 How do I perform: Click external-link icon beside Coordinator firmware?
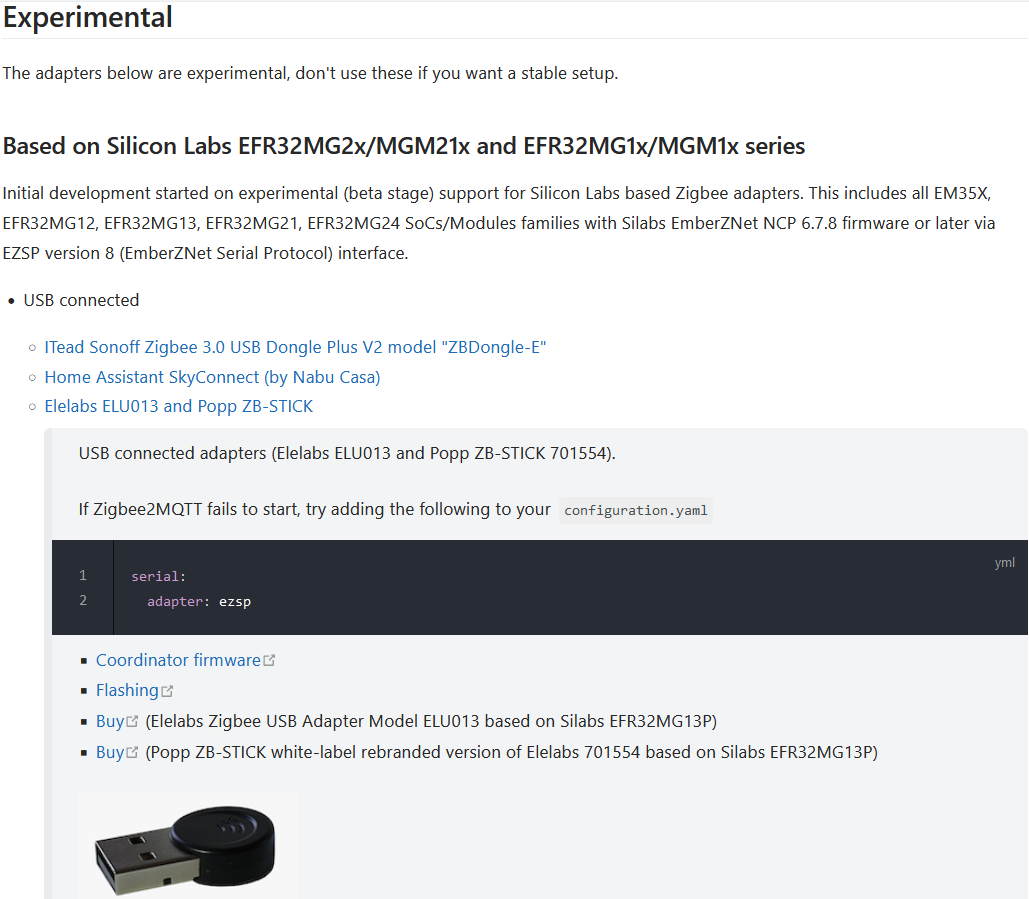click(x=269, y=661)
